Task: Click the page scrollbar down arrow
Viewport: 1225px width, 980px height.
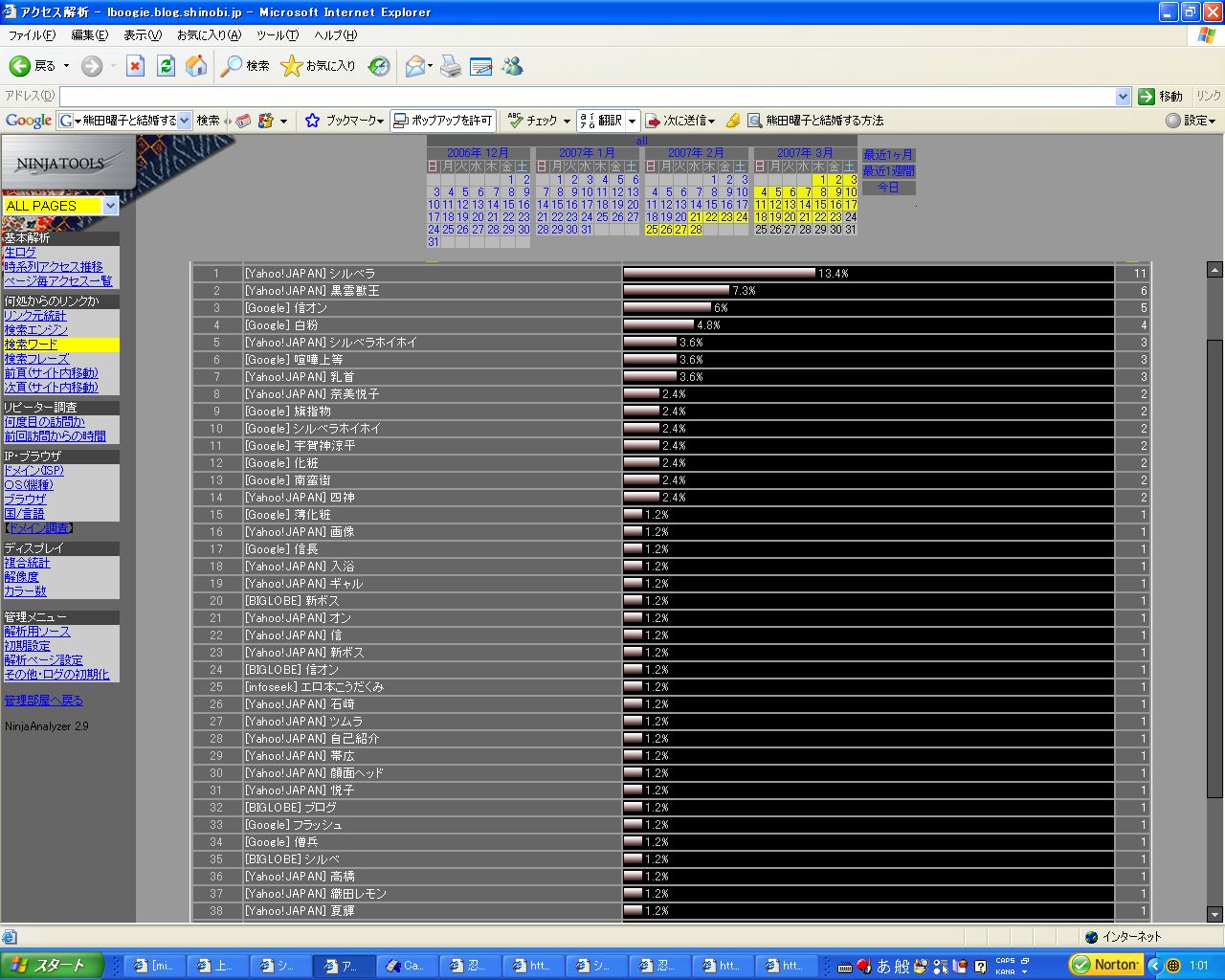Action: [x=1215, y=914]
